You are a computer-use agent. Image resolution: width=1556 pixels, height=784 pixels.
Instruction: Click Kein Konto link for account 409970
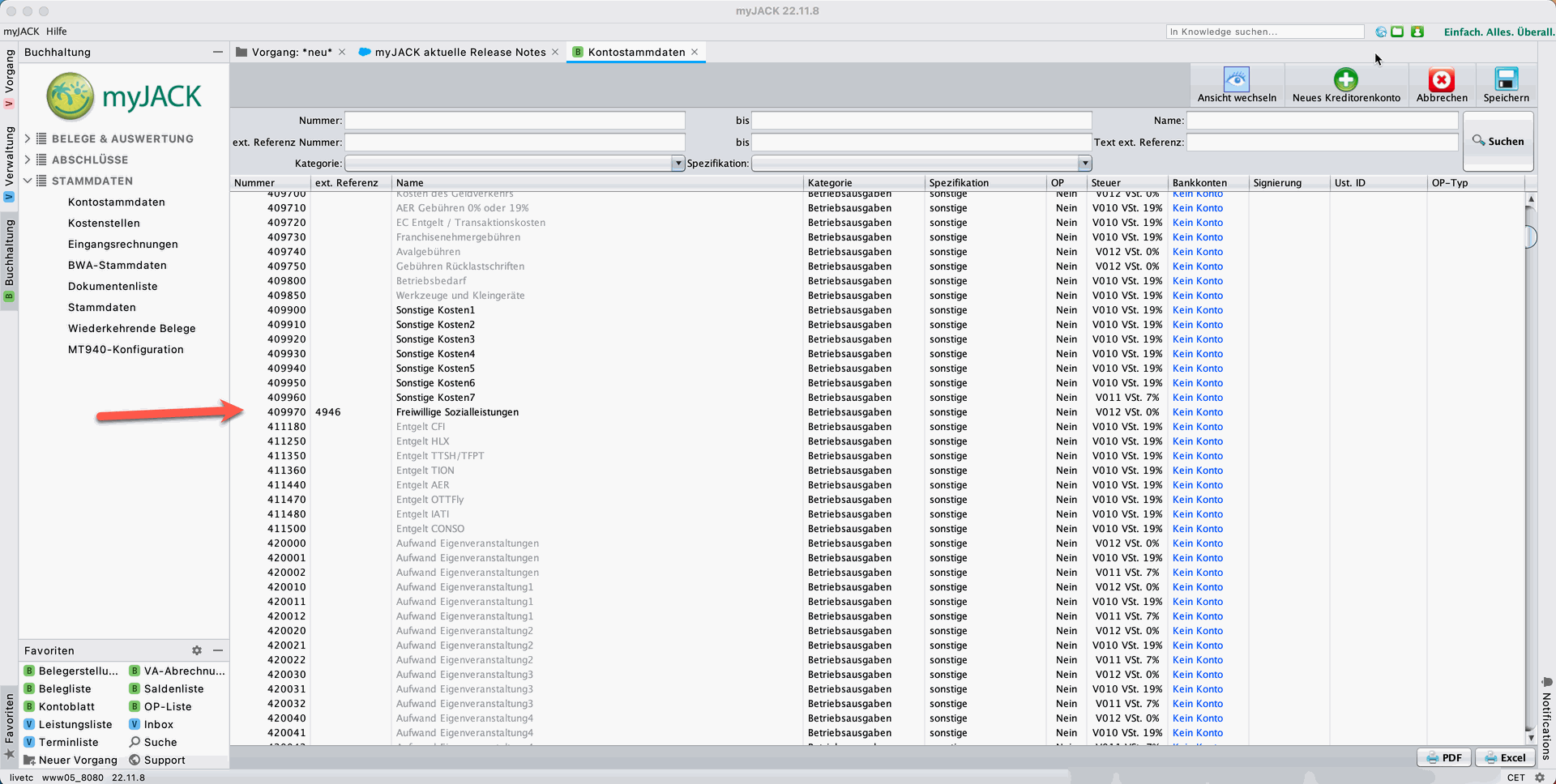1197,412
